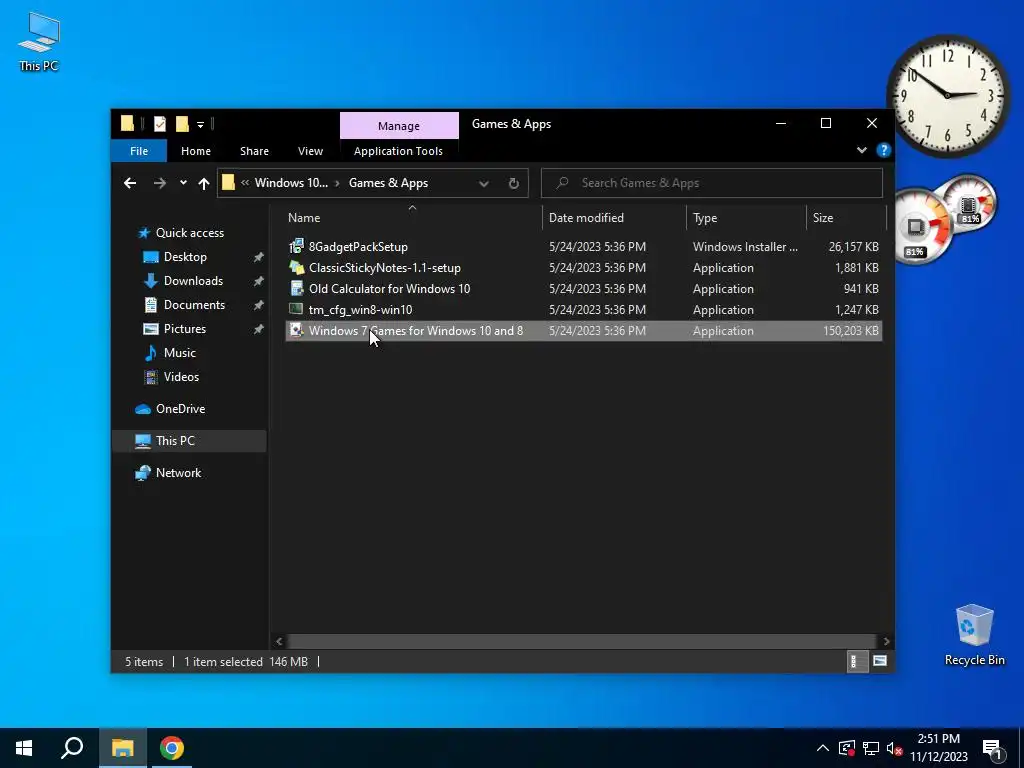
Task: Click the scrollbar right arrow
Action: tap(886, 641)
